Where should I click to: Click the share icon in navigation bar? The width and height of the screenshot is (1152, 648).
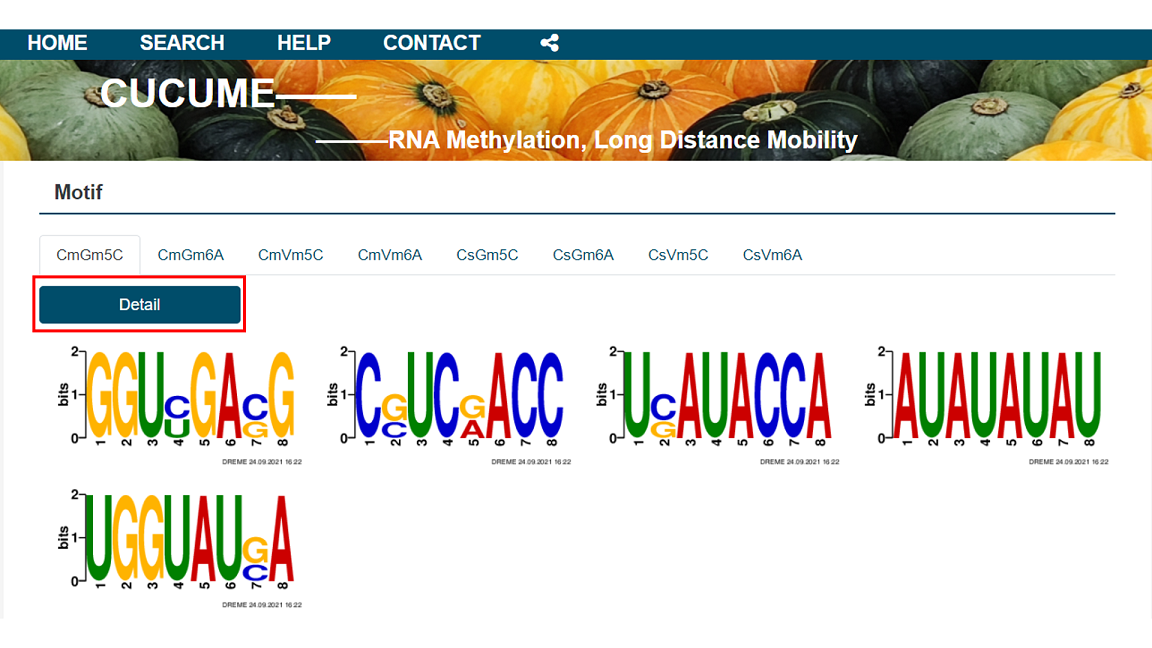pyautogui.click(x=550, y=43)
